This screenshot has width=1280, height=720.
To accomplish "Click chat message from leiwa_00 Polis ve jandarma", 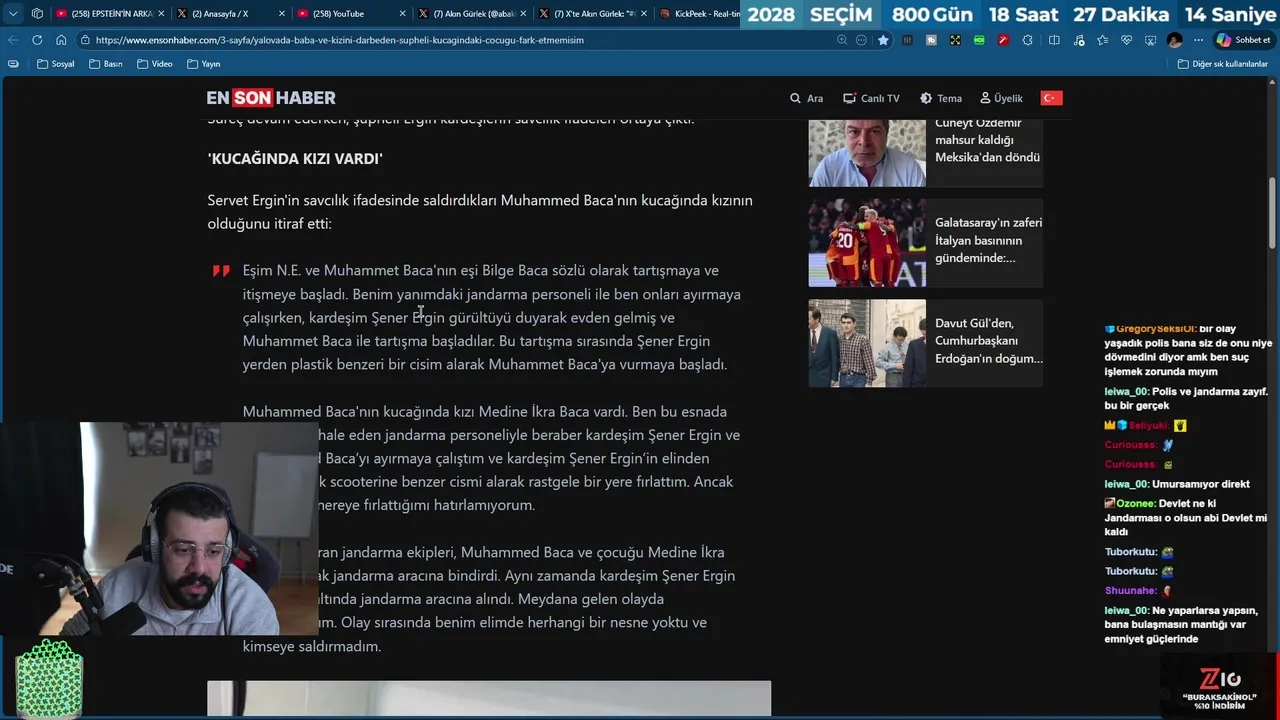I will coord(1186,398).
